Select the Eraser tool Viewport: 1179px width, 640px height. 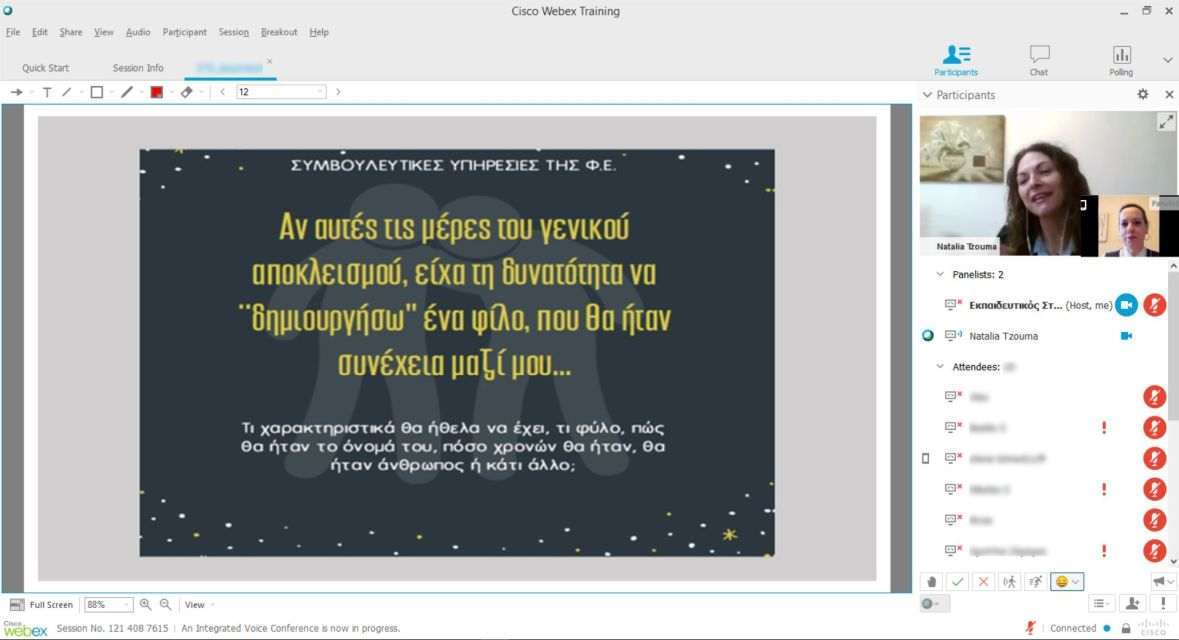[186, 92]
